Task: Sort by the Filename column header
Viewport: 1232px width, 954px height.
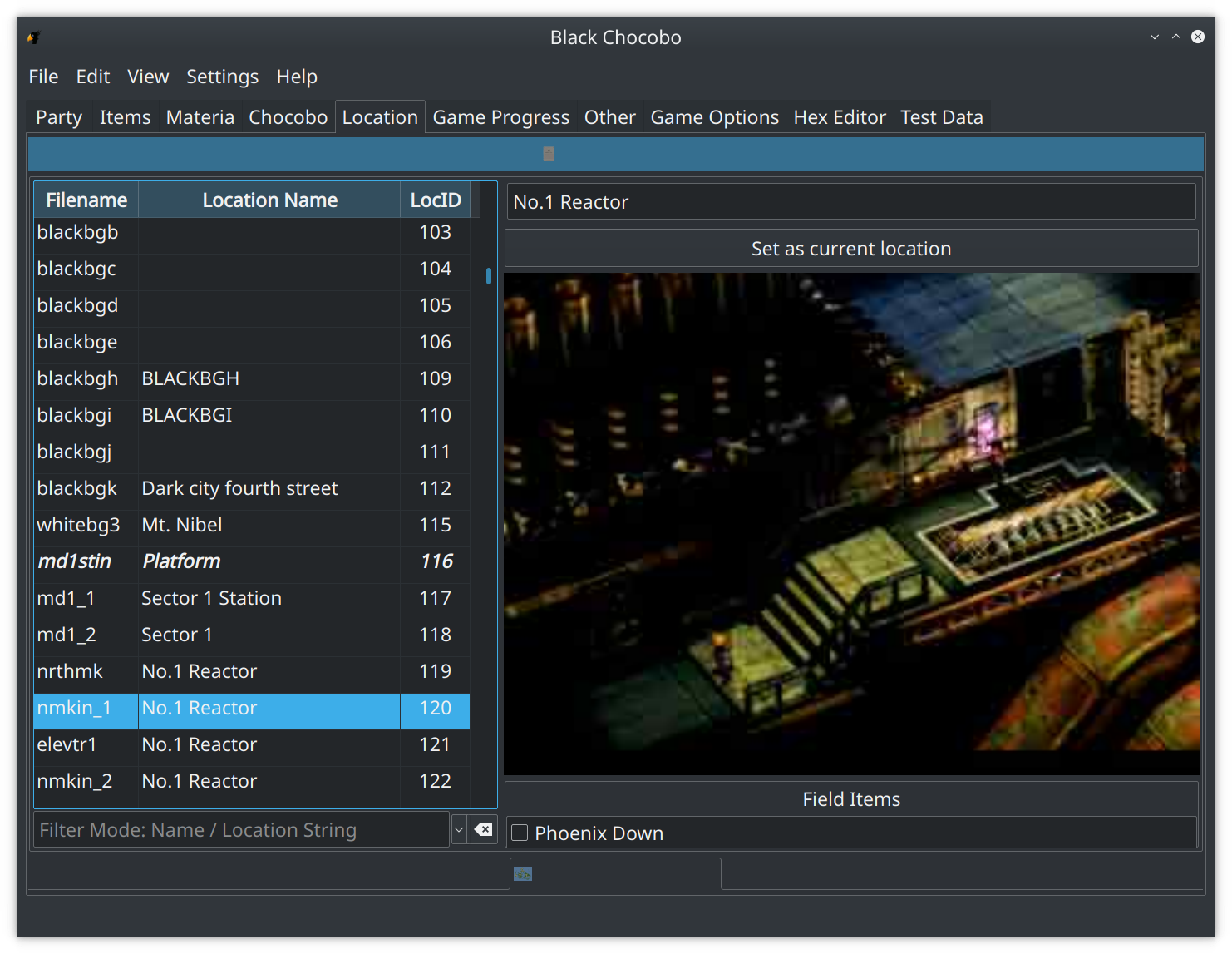Action: coord(86,200)
